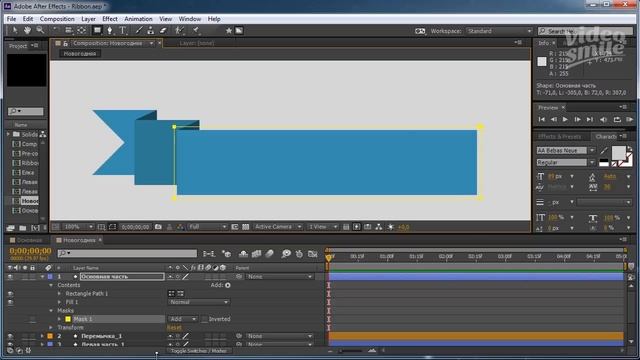Image resolution: width=640 pixels, height=360 pixels.
Task: Open the Composition menu
Action: coord(57,19)
